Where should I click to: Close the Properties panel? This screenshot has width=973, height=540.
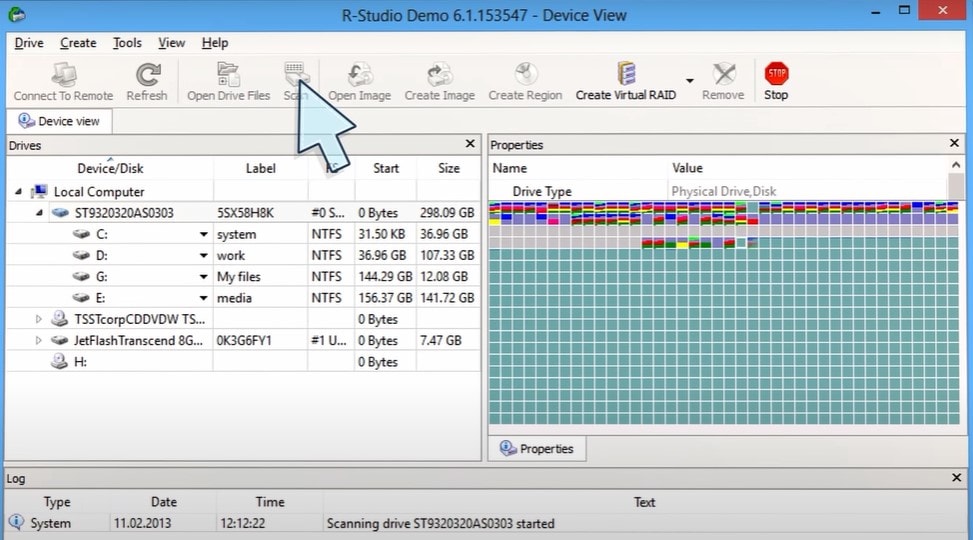pyautogui.click(x=954, y=143)
